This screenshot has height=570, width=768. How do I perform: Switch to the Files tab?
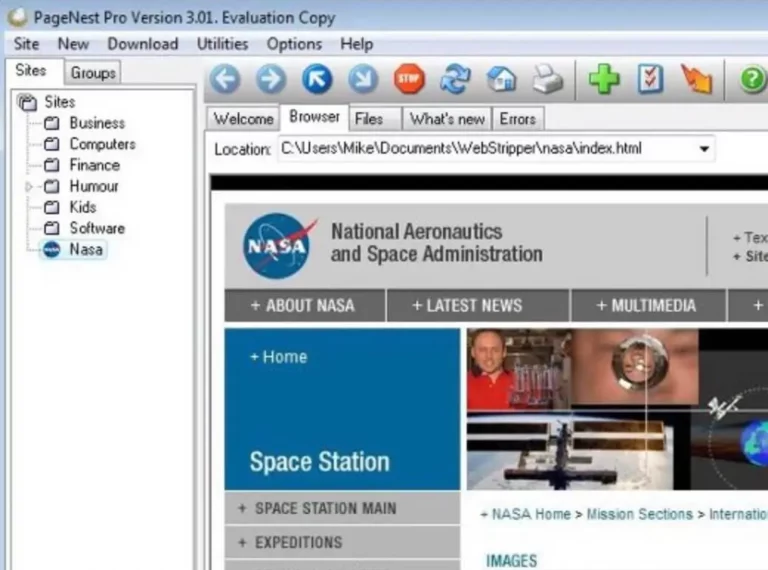coord(375,119)
